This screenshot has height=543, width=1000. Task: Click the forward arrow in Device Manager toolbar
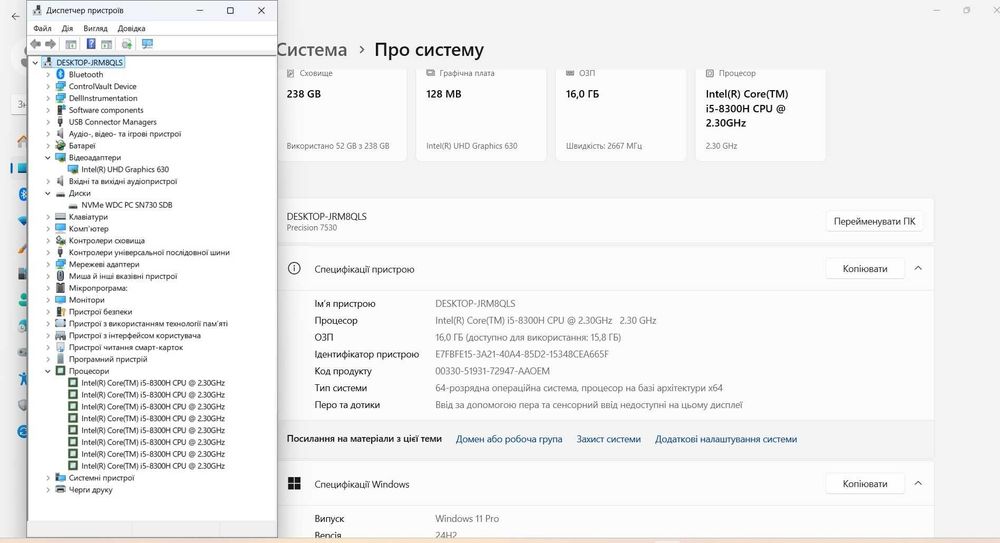click(50, 44)
